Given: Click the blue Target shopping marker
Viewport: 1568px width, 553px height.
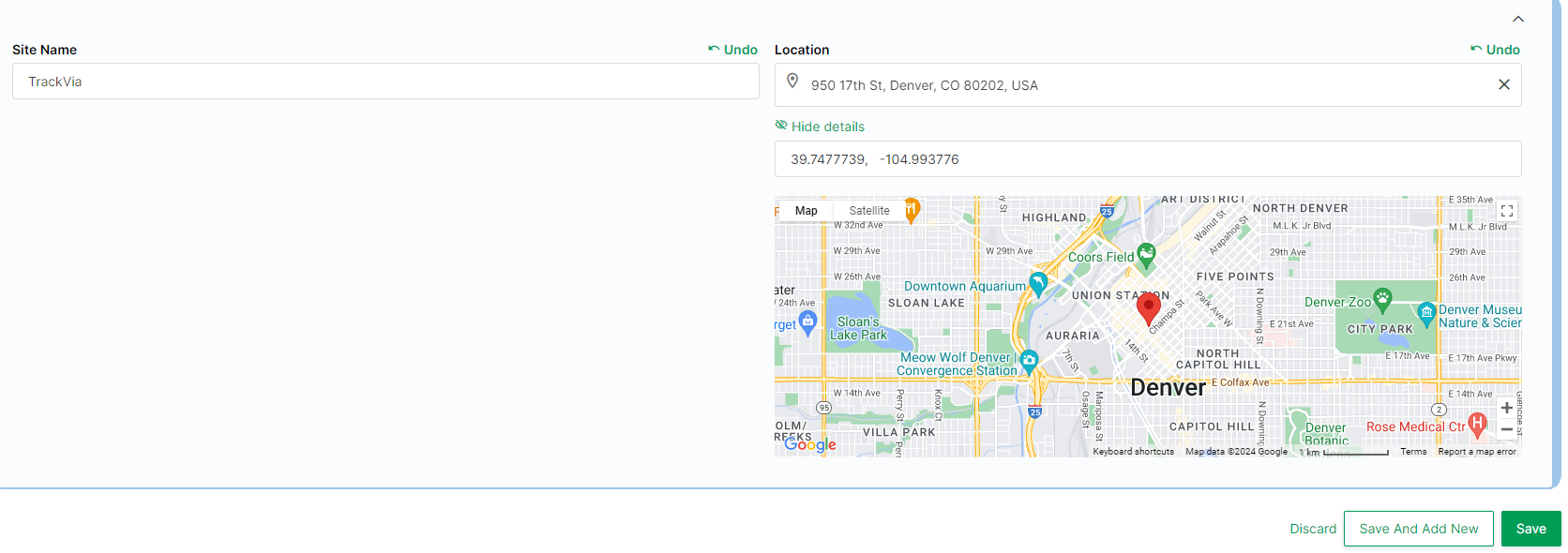Looking at the screenshot, I should (x=807, y=322).
